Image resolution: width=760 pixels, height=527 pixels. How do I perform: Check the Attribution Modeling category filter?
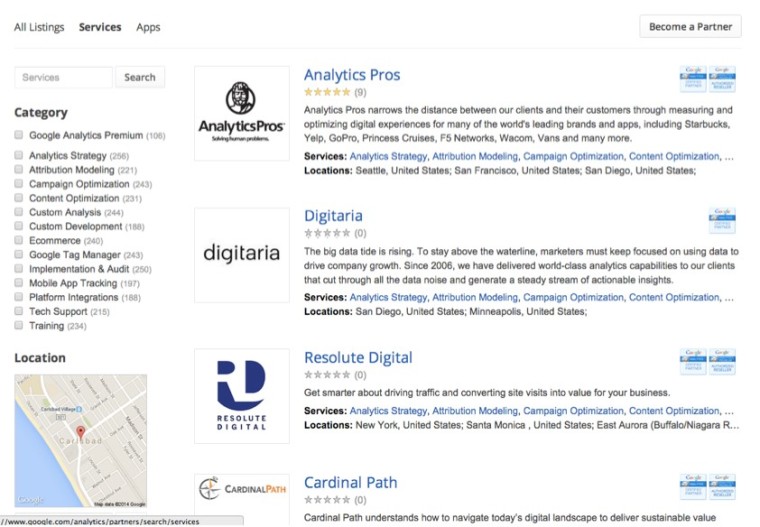[x=18, y=169]
